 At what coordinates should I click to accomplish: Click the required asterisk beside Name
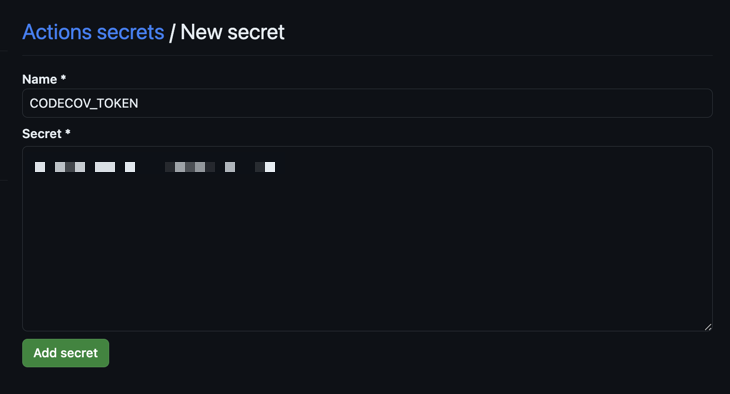tap(63, 78)
